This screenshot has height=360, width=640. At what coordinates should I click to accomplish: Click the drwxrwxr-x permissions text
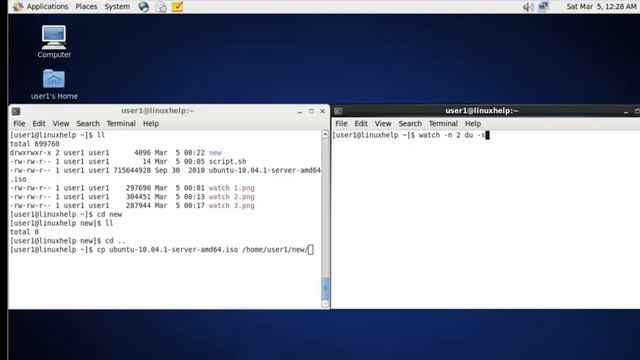point(31,153)
